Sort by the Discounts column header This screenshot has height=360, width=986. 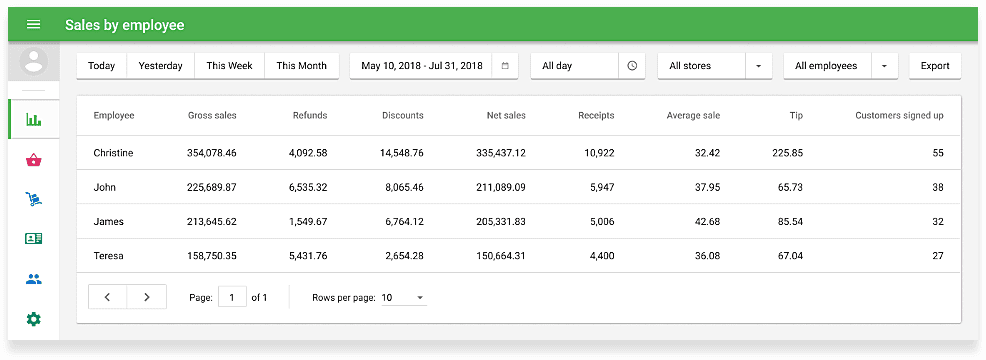pos(402,115)
